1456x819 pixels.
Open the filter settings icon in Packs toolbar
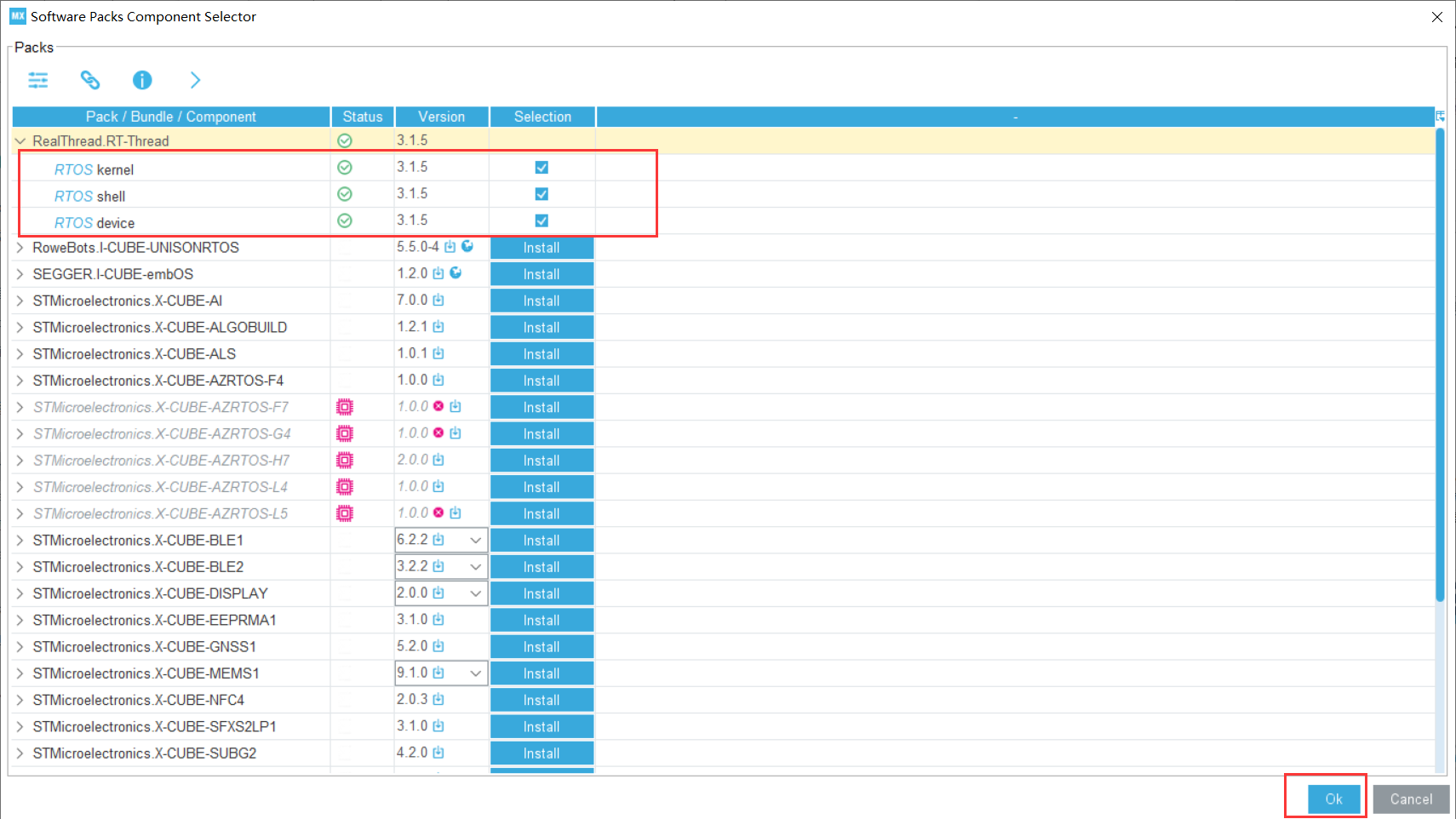pos(38,80)
